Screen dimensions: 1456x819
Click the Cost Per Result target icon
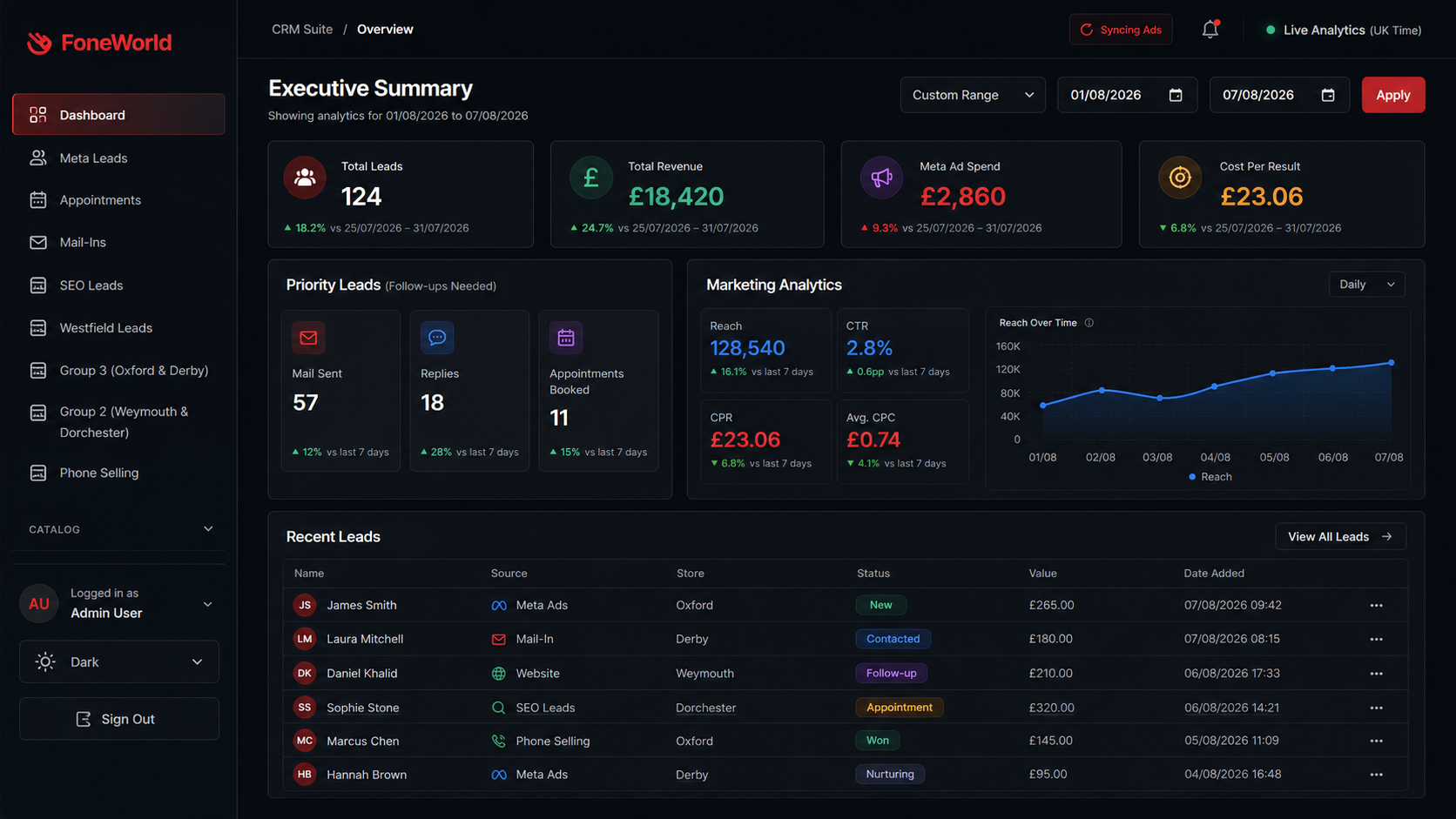[x=1180, y=178]
